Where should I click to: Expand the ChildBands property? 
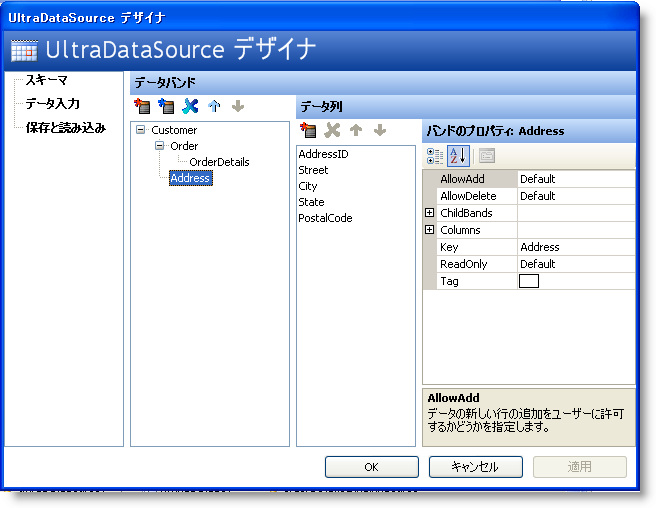429,213
